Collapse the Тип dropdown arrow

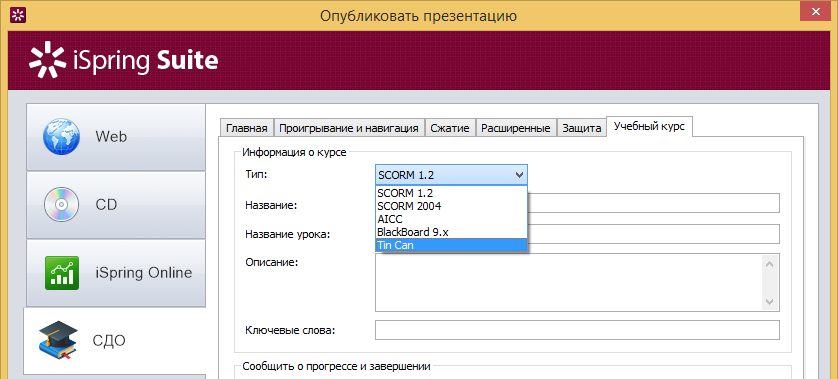point(518,175)
